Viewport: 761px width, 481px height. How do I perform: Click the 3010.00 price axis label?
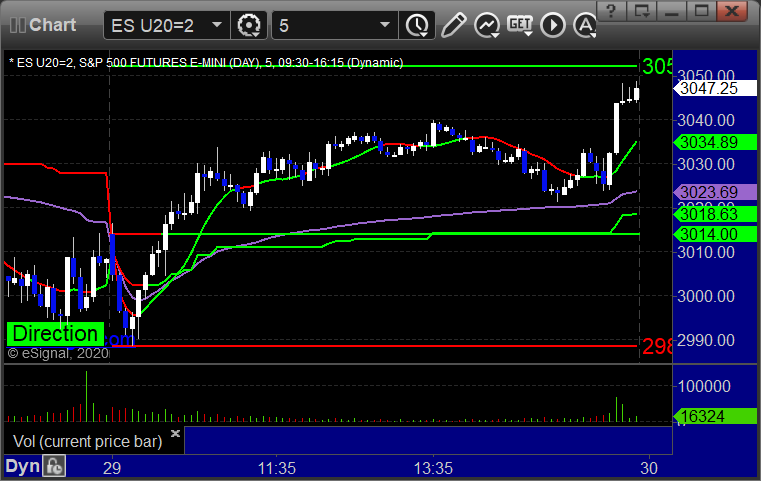coord(706,252)
